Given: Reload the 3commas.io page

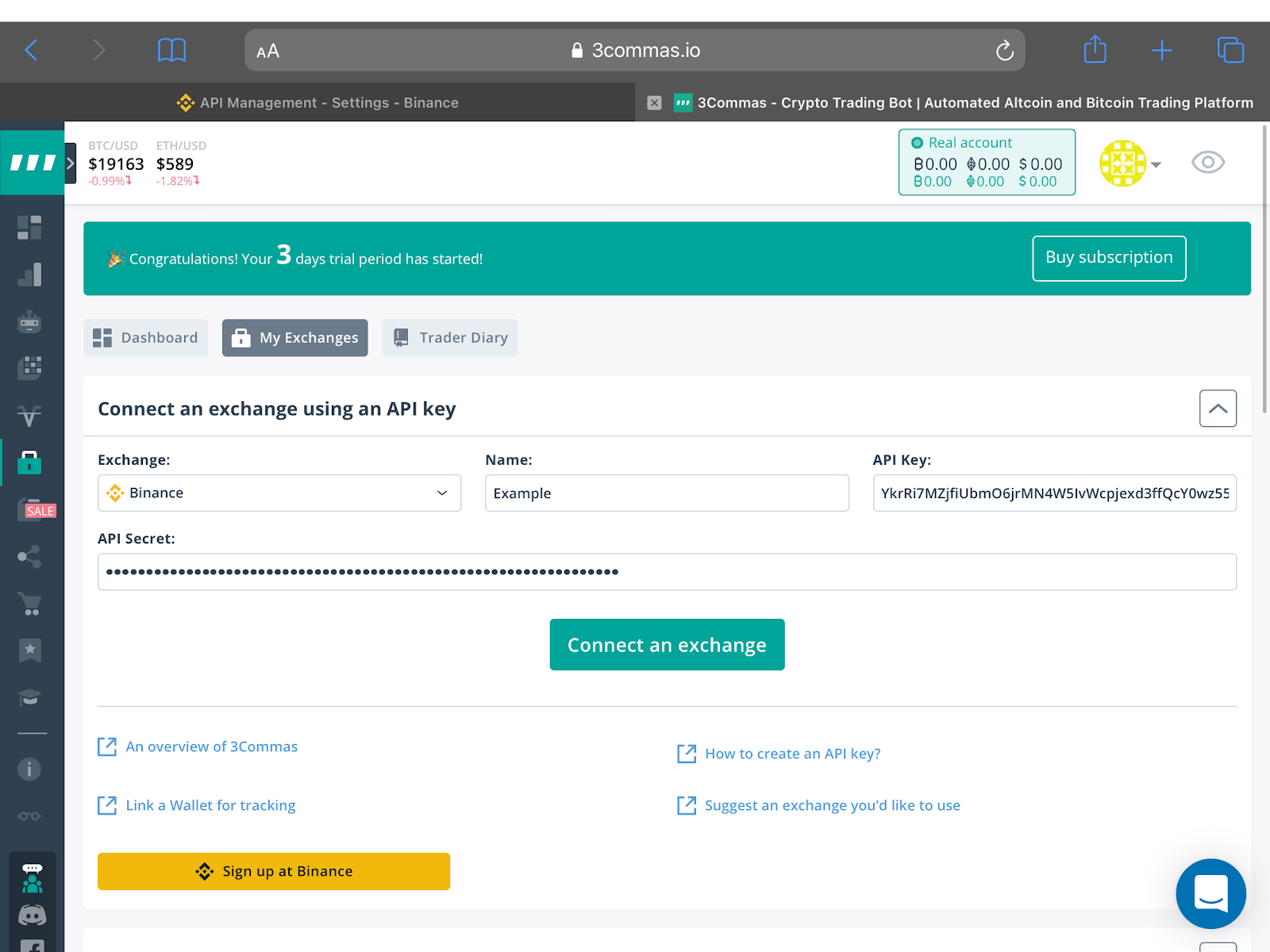Looking at the screenshot, I should pos(1005,51).
